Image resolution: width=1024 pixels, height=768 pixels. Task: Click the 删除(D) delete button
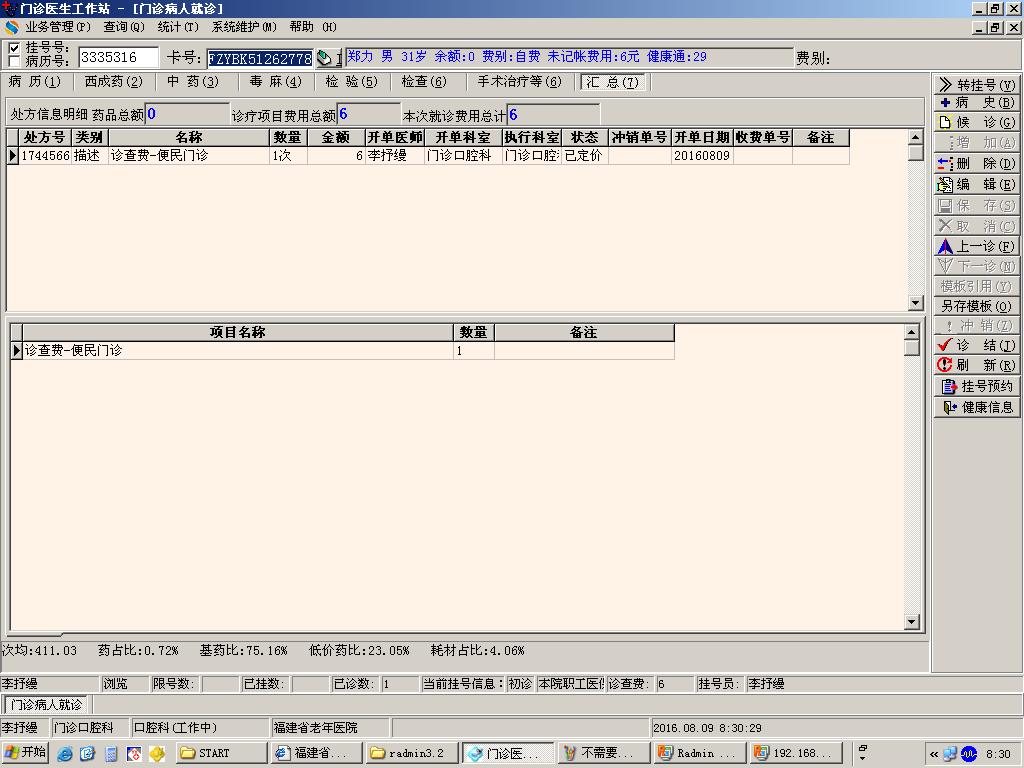976,163
